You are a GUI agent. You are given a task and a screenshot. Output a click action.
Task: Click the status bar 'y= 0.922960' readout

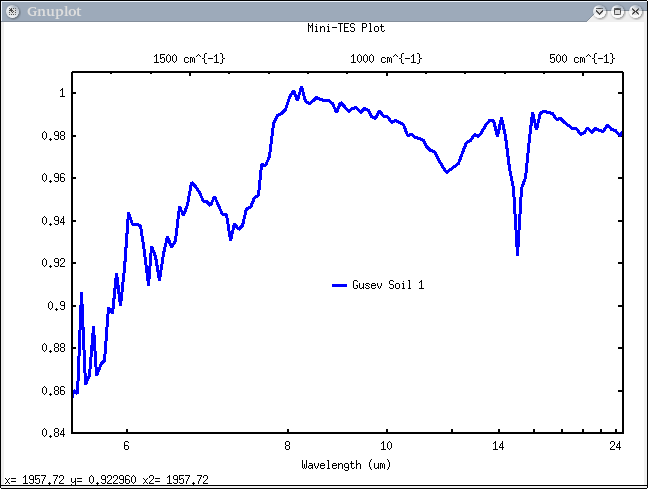pos(103,480)
